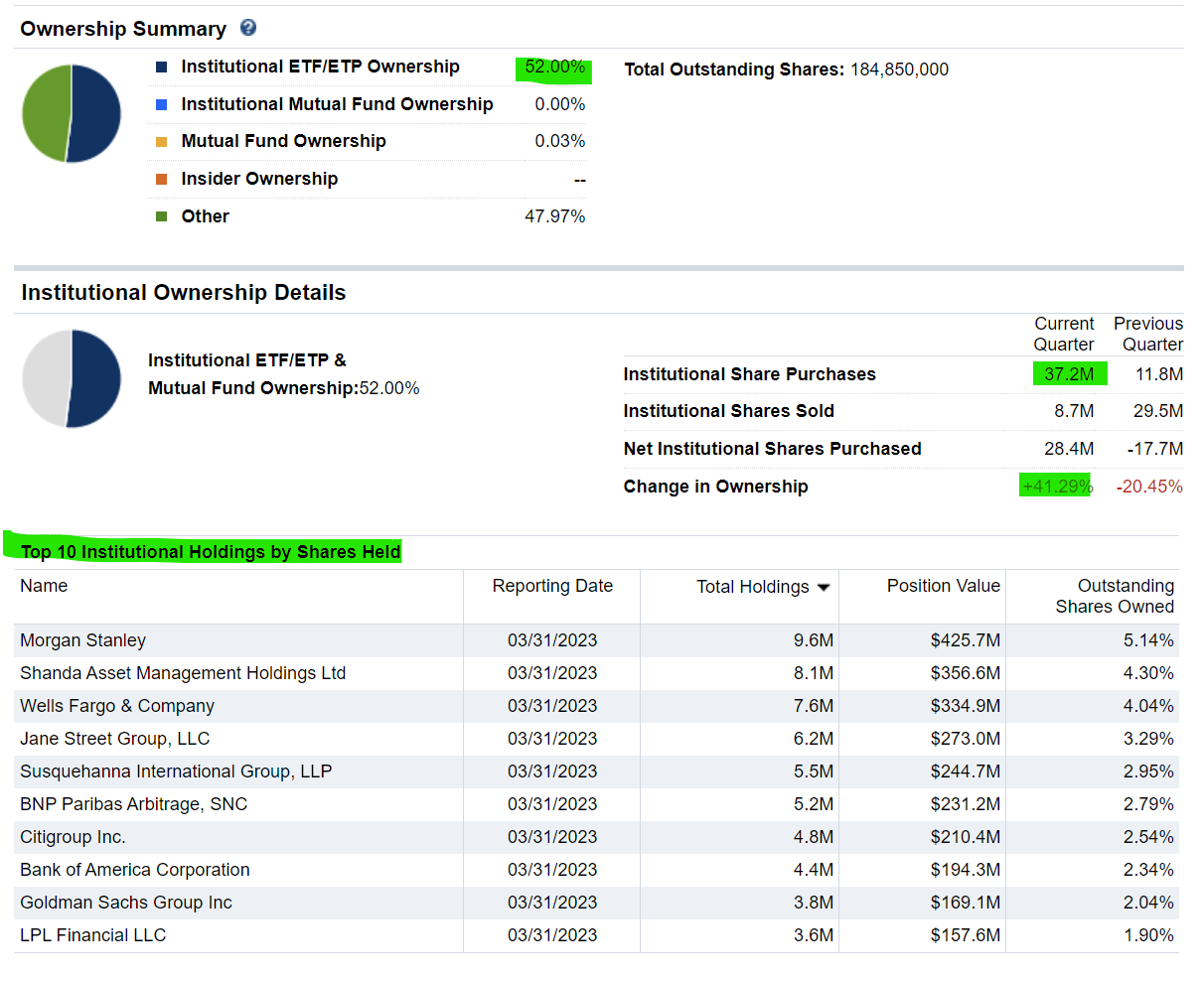Click the Institutional Ownership Details pie chart
This screenshot has height=981, width=1204.
(x=72, y=378)
